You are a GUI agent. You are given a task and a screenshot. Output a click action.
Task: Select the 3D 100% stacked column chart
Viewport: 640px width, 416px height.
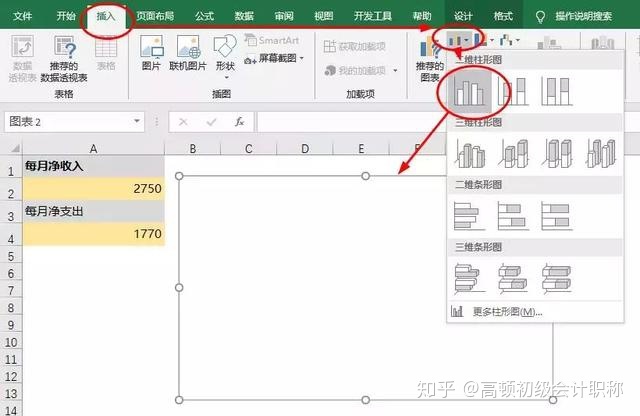pos(557,153)
